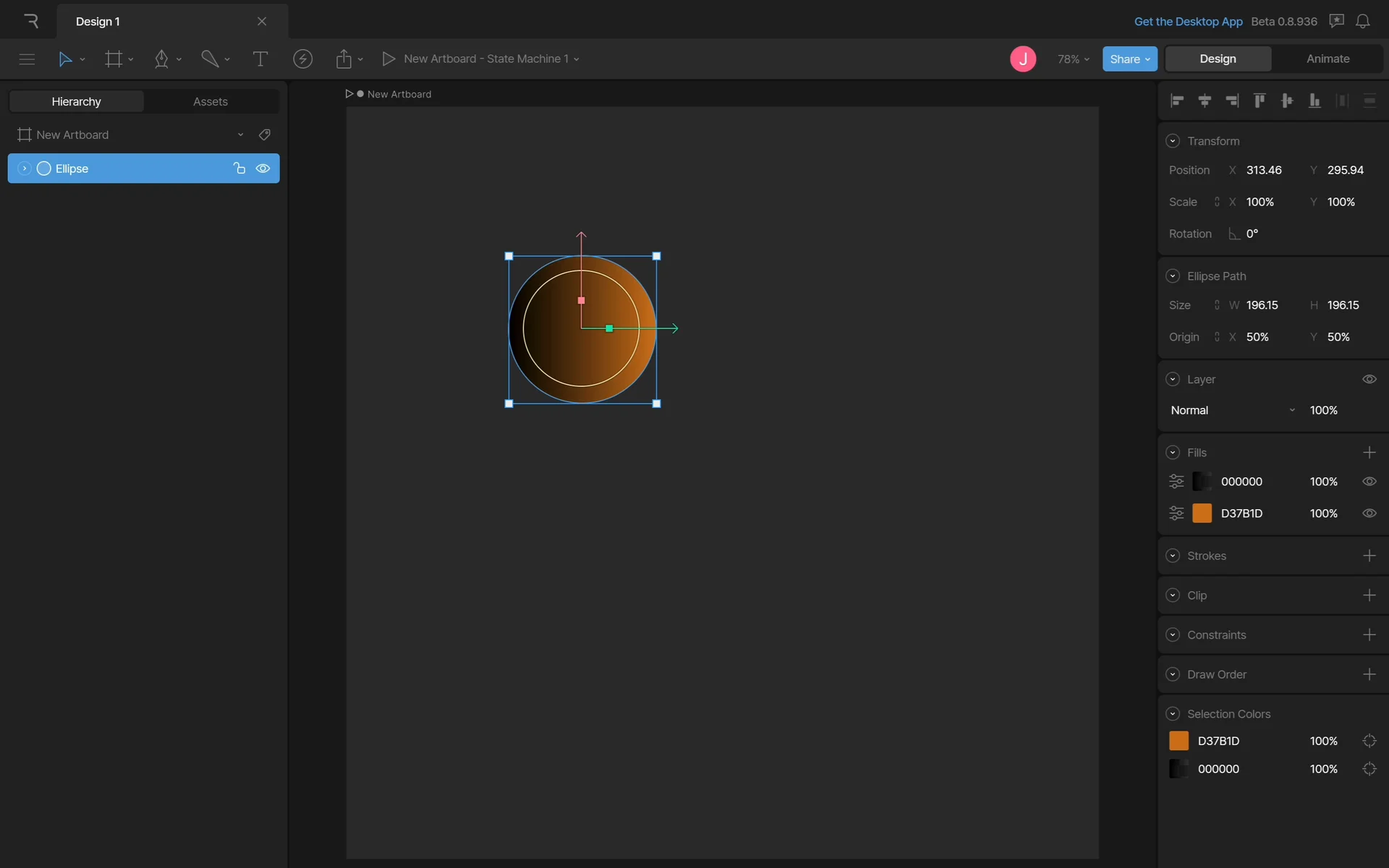
Task: Select the Pen tool in toolbar
Action: point(161,59)
